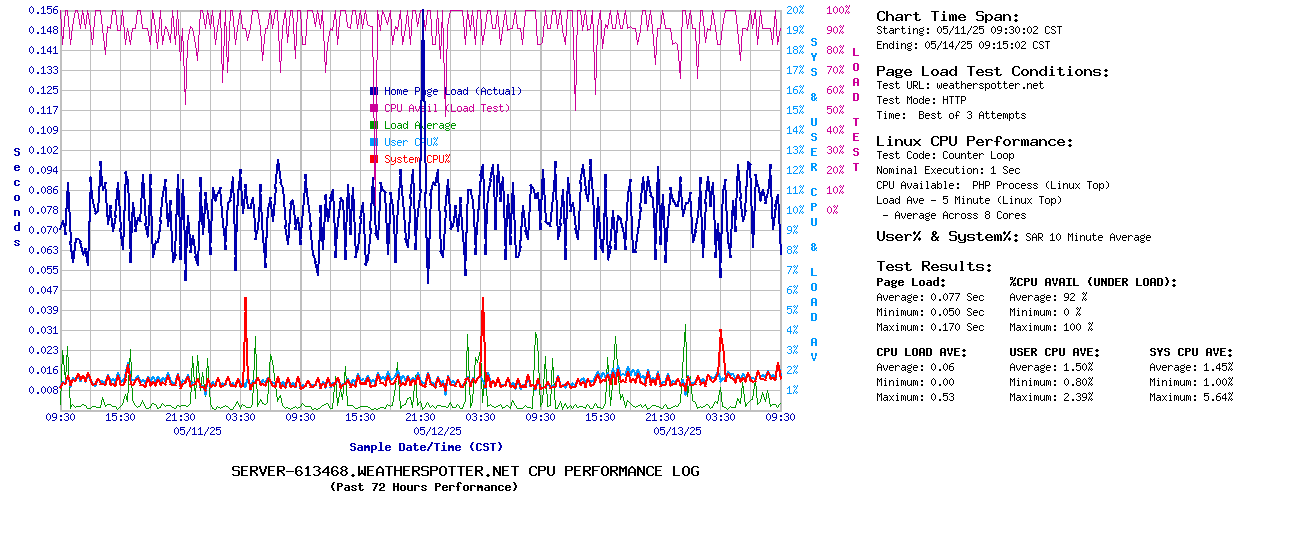Click the 'Page Load Test Conditions:' heading

coord(992,71)
